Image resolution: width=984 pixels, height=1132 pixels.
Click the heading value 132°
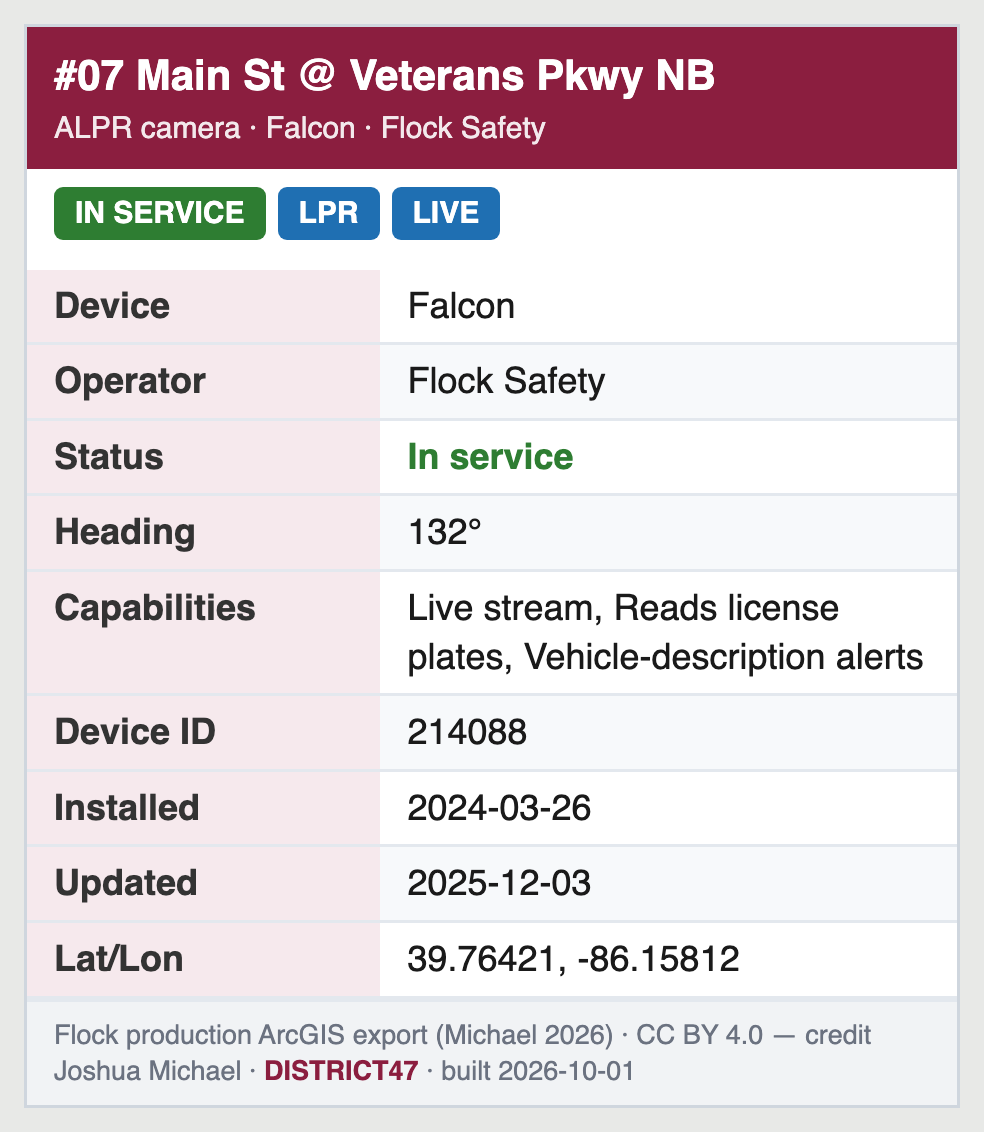[x=445, y=533]
